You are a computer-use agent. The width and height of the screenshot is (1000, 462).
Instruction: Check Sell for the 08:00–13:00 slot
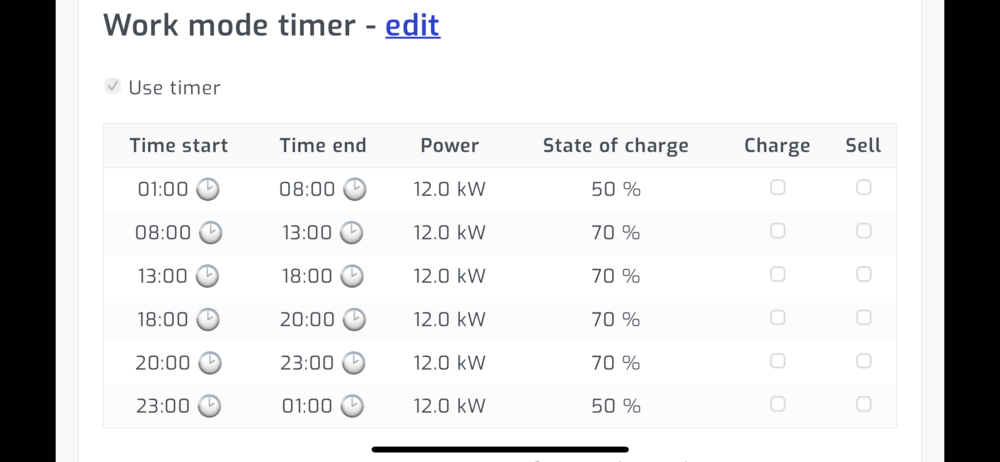pos(863,231)
